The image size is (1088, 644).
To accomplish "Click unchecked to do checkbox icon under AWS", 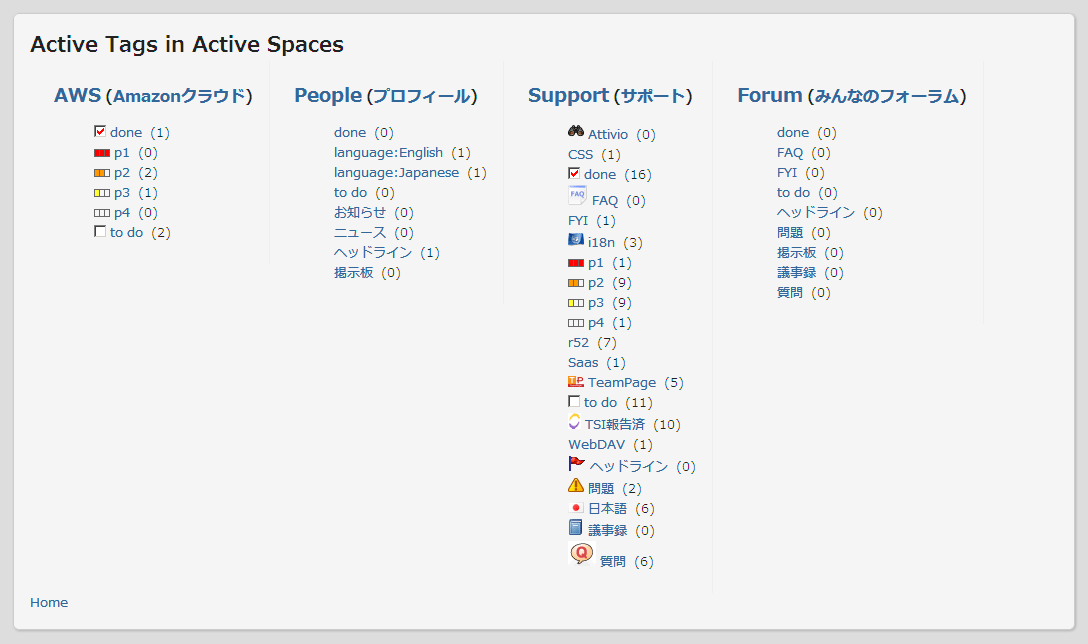I will click(x=100, y=231).
